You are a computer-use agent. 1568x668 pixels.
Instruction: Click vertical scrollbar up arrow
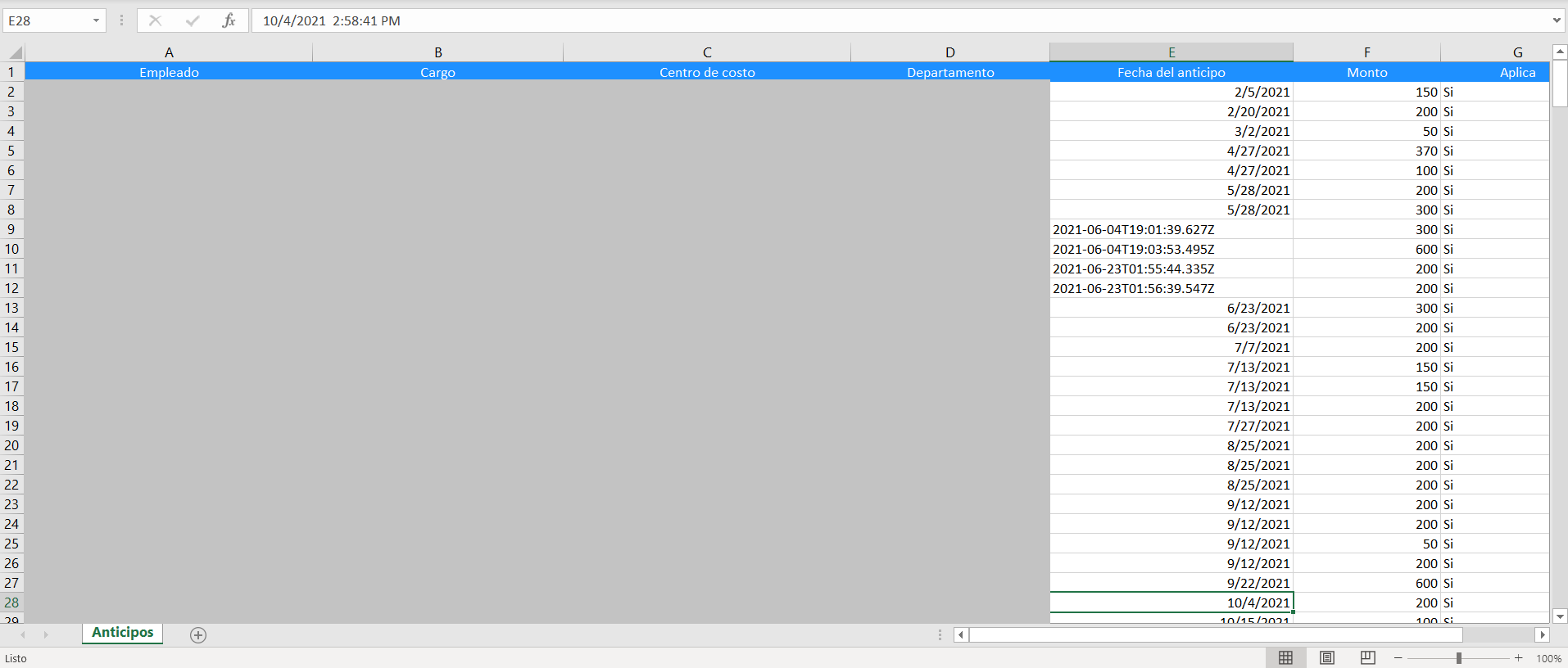click(x=1560, y=52)
